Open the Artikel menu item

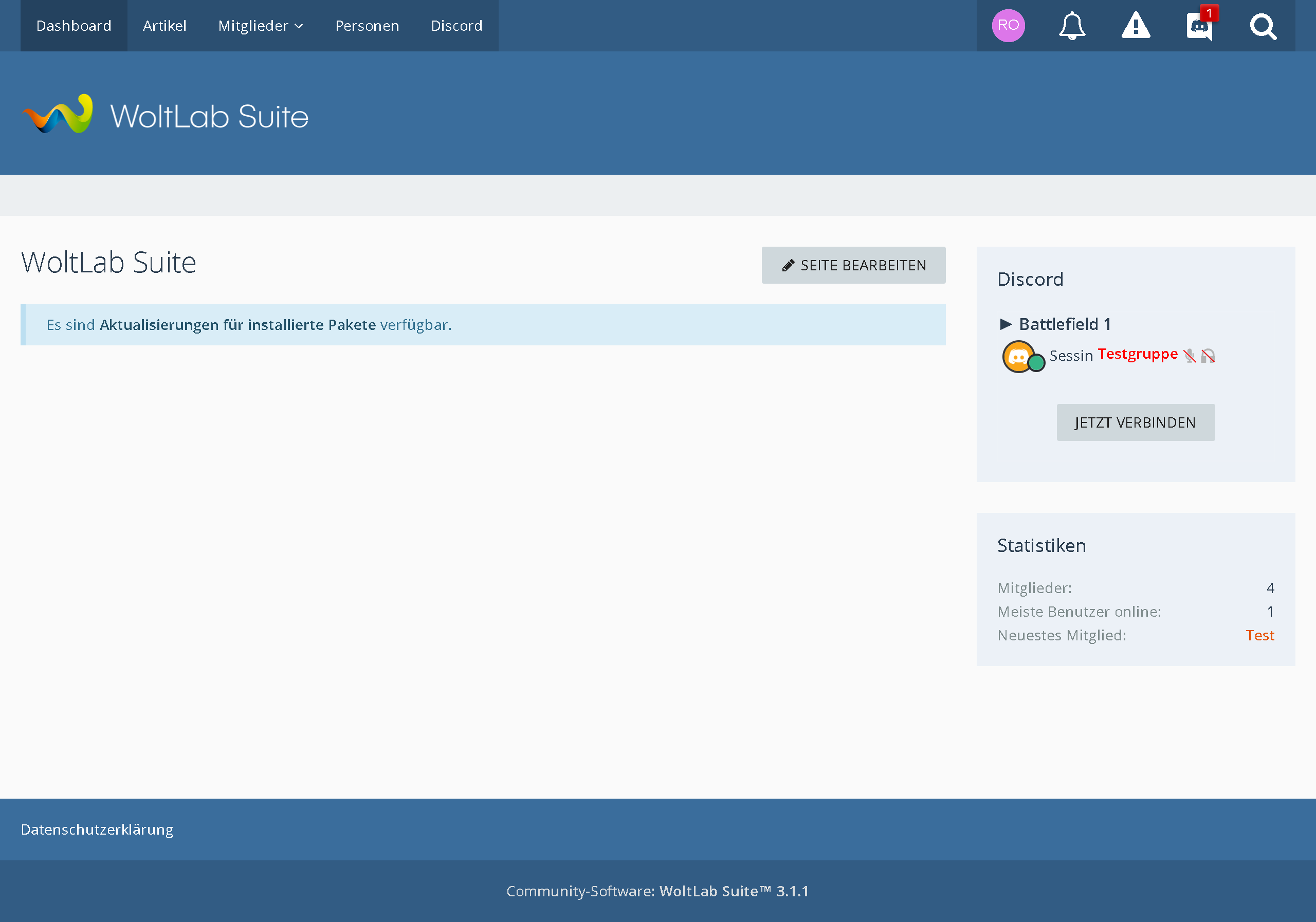(164, 26)
